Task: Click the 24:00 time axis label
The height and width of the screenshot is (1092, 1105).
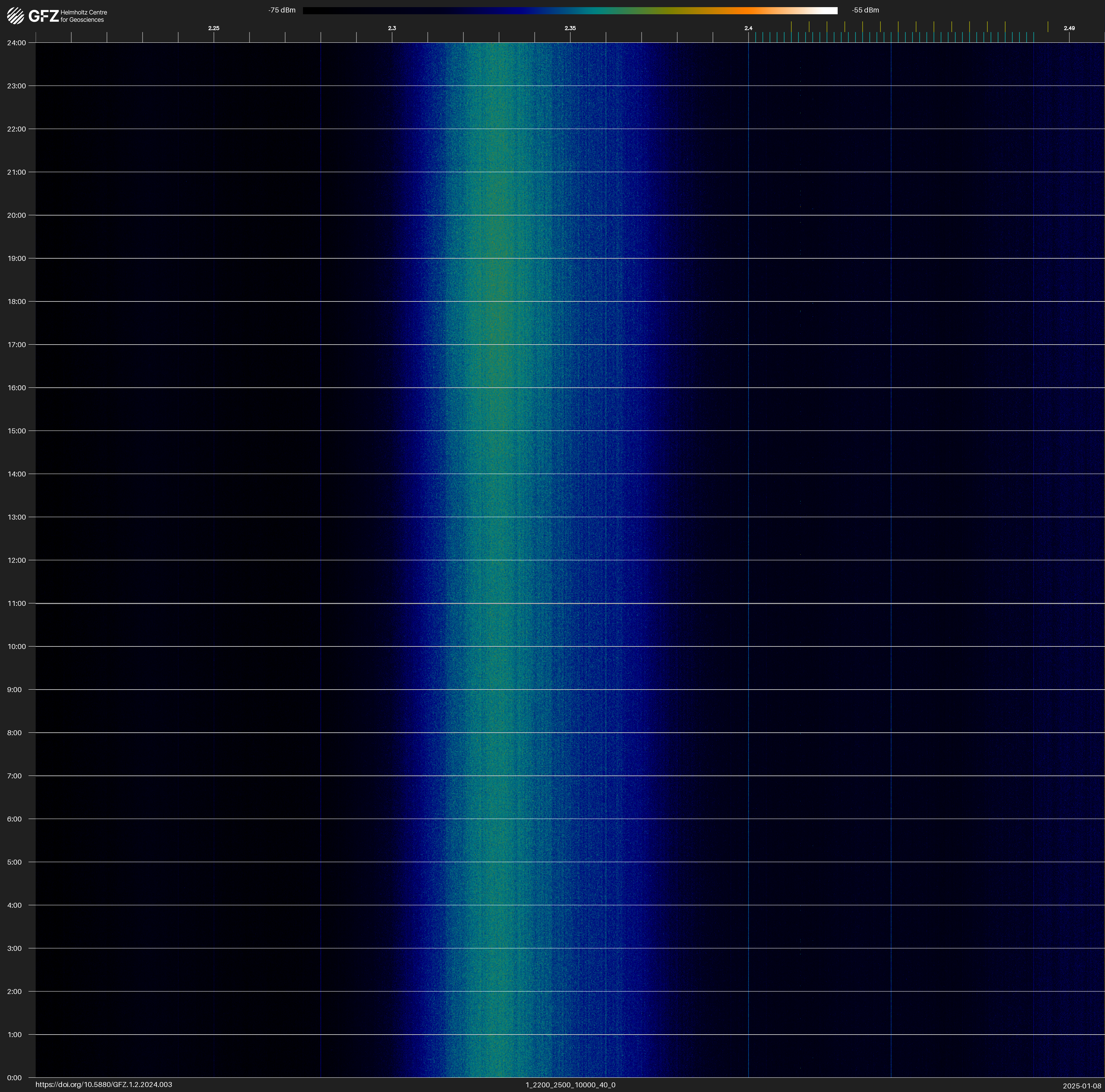Action: [17, 43]
